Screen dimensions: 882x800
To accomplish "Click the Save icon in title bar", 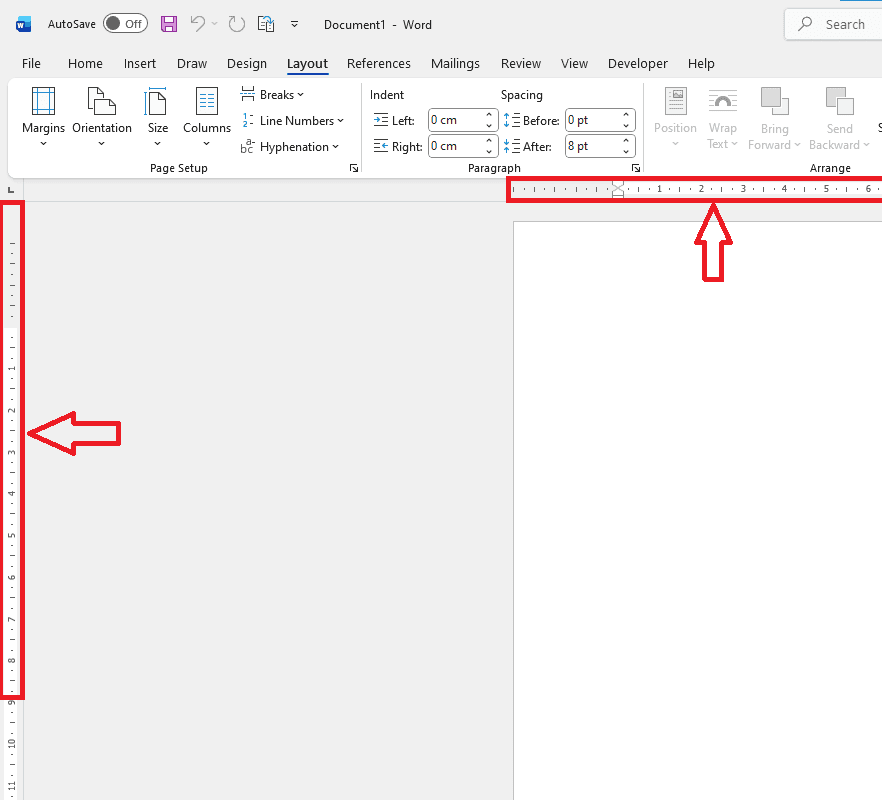I will click(169, 24).
